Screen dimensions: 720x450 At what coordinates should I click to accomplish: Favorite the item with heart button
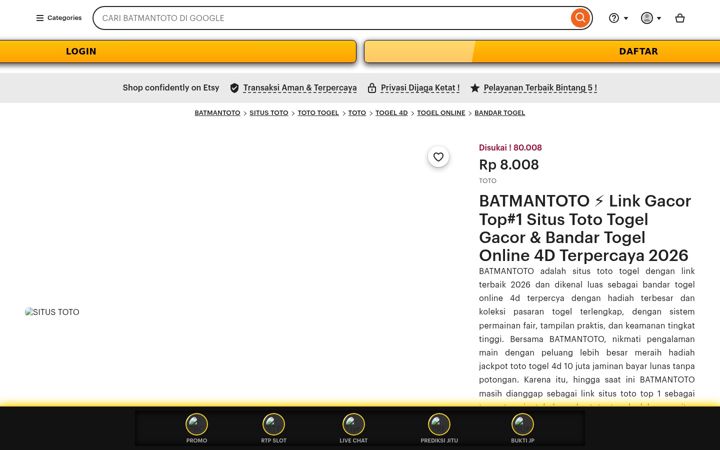coord(439,157)
